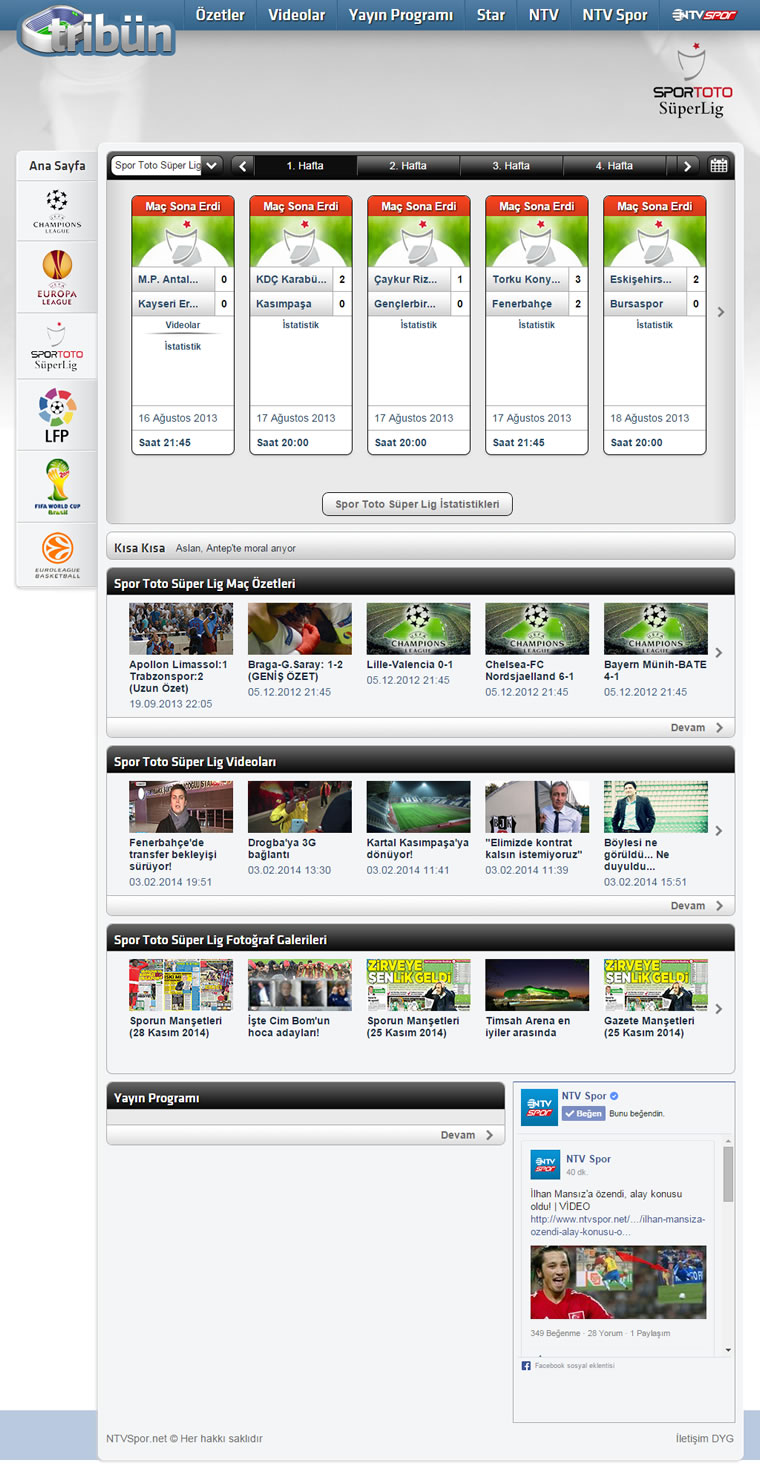
Task: Open Timsah Arena en iyiler arasında gallery
Action: pos(538,985)
